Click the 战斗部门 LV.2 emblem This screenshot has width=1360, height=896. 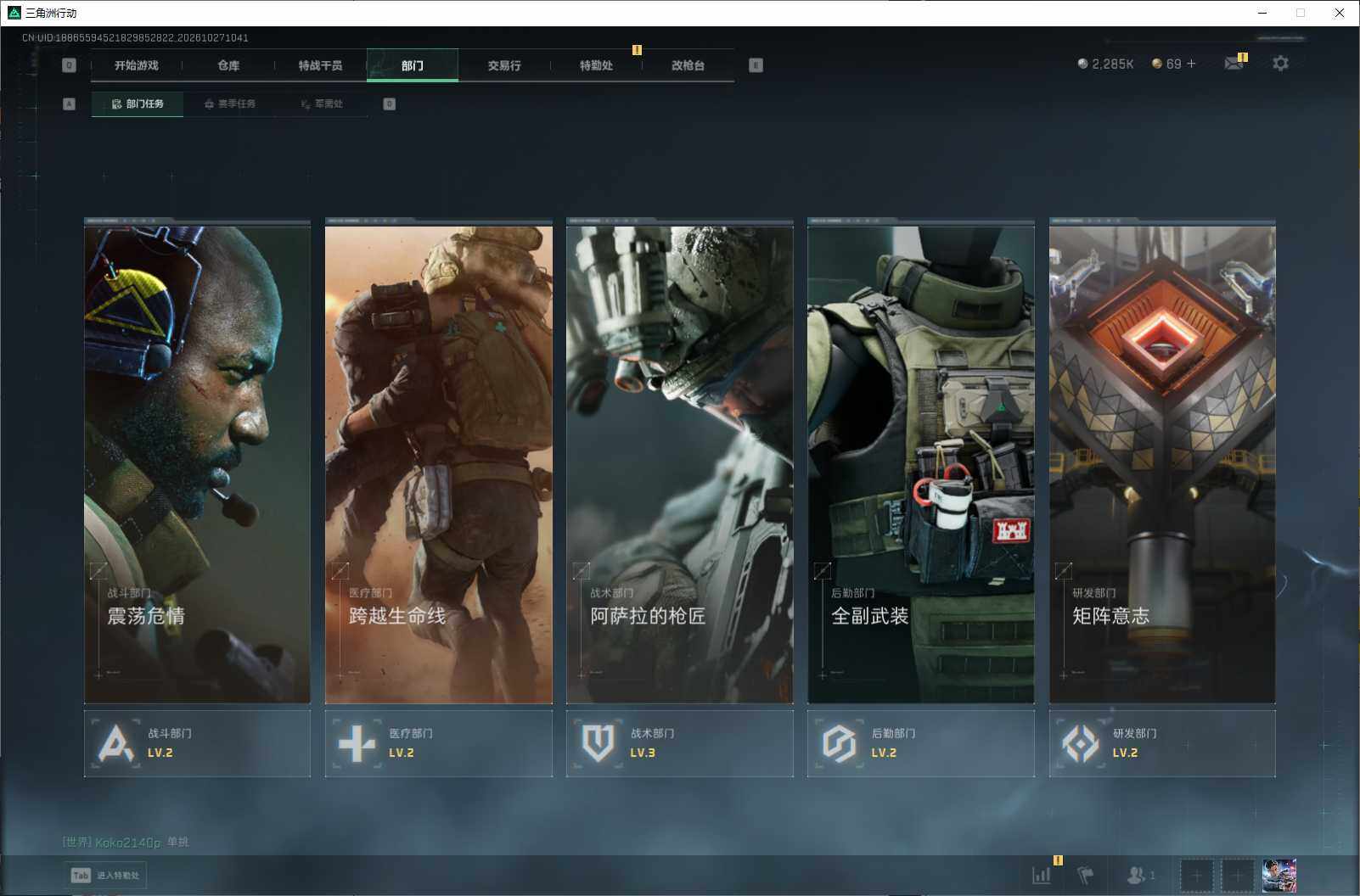coord(116,743)
